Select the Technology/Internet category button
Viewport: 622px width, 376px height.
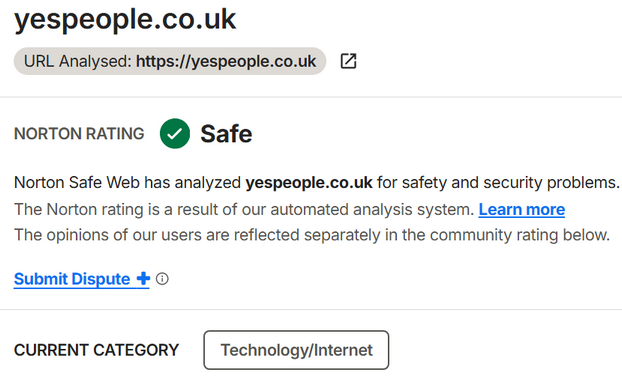(296, 350)
